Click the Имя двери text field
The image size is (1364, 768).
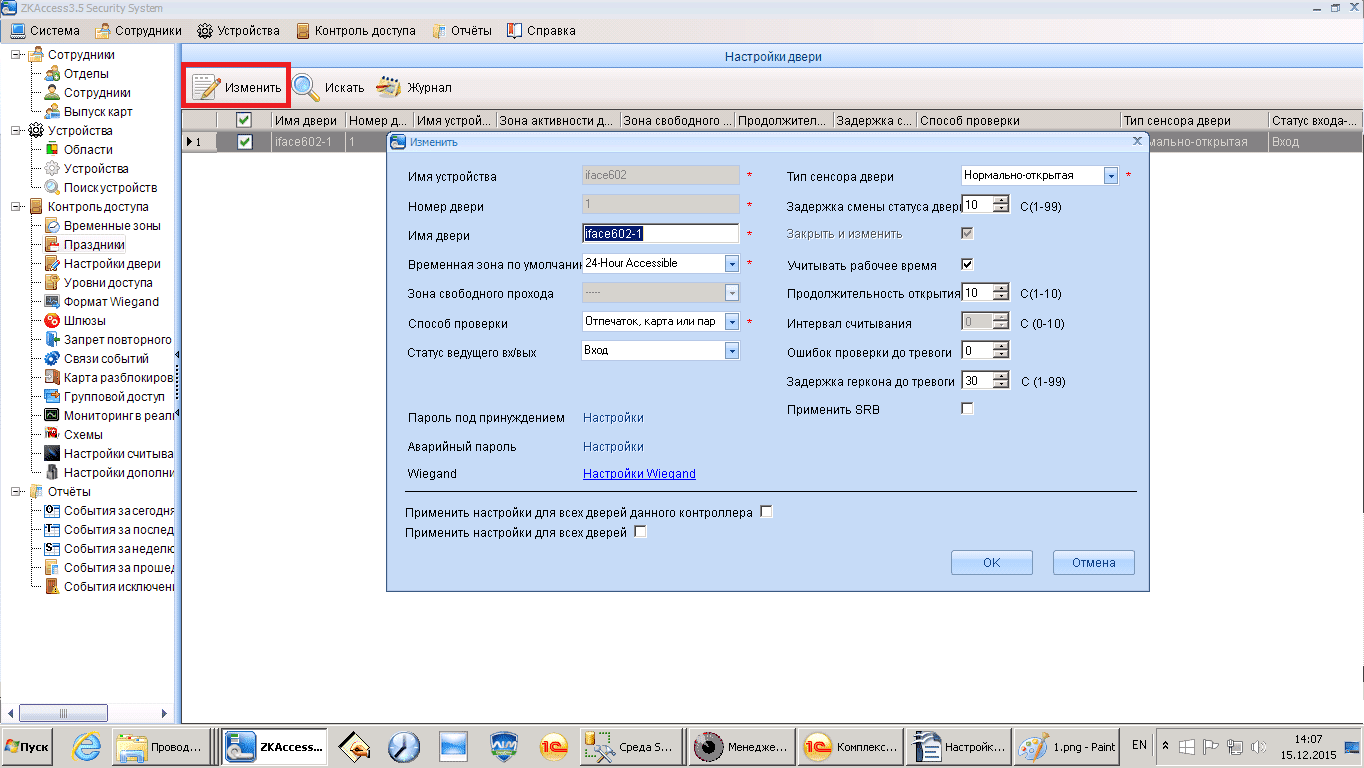tap(660, 234)
